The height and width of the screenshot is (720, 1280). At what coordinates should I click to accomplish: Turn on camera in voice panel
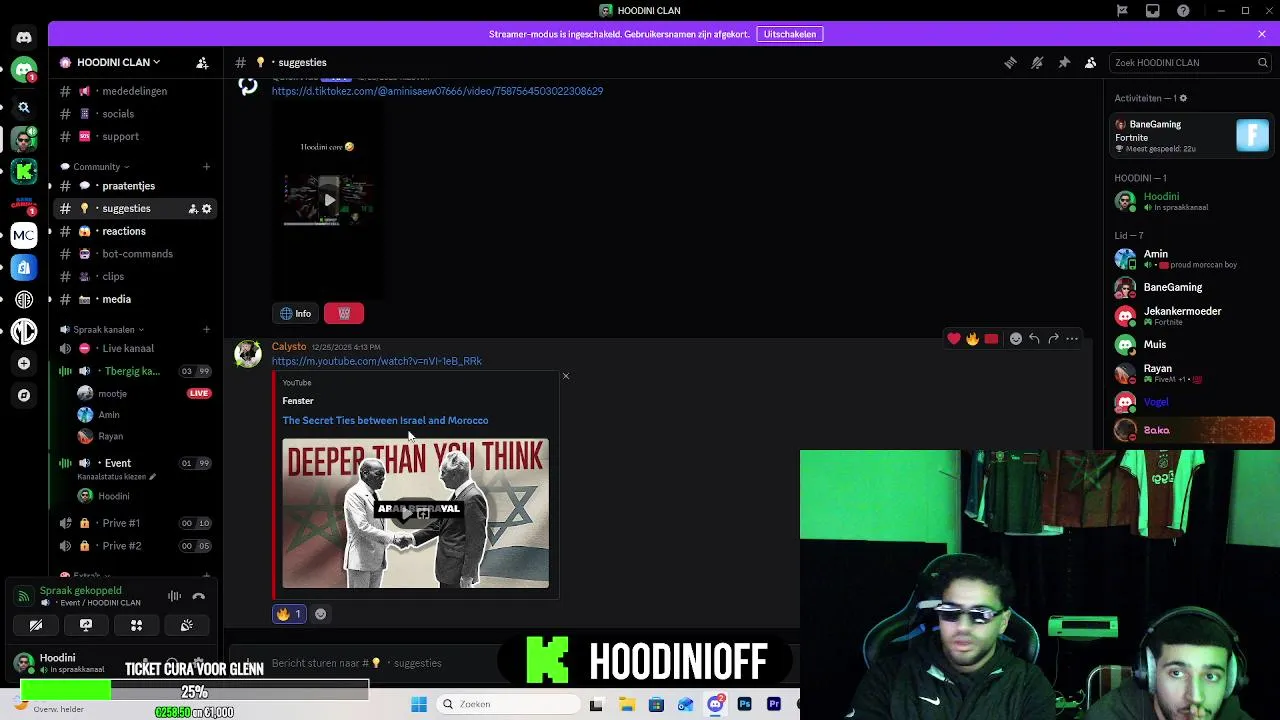click(x=36, y=625)
